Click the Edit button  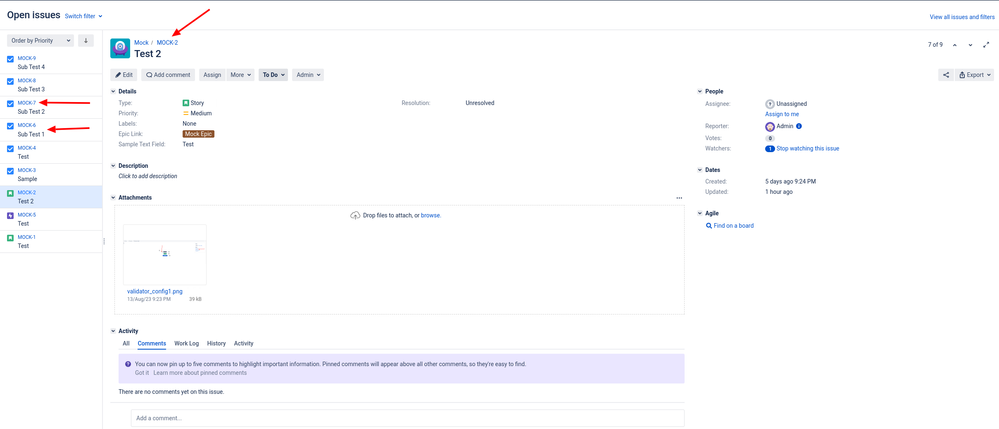(x=124, y=75)
